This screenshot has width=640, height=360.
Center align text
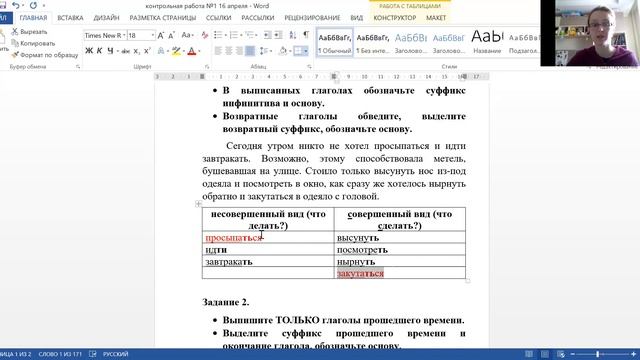click(229, 51)
